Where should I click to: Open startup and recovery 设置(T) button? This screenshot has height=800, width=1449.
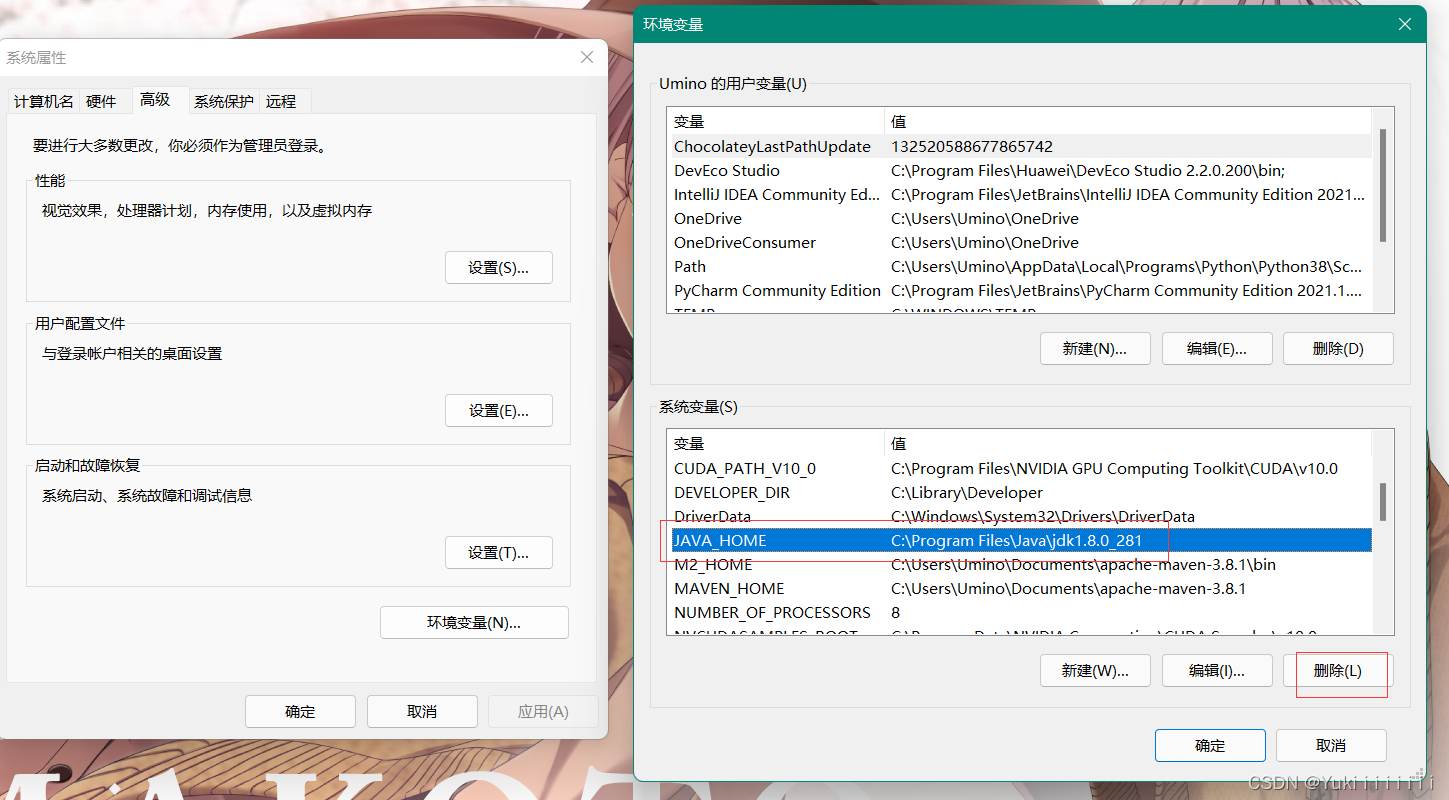[x=498, y=552]
